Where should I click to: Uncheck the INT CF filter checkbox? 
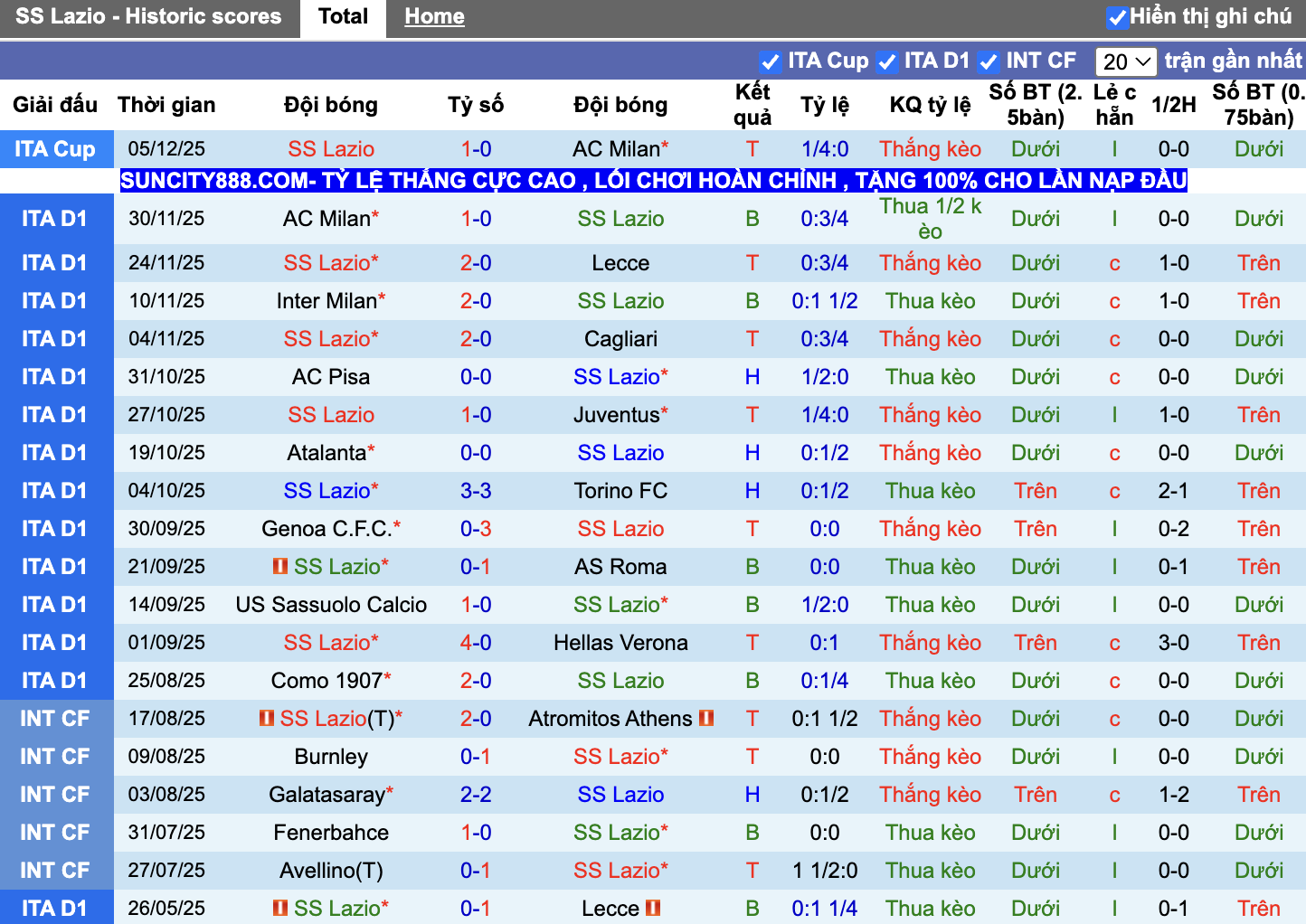tap(989, 61)
